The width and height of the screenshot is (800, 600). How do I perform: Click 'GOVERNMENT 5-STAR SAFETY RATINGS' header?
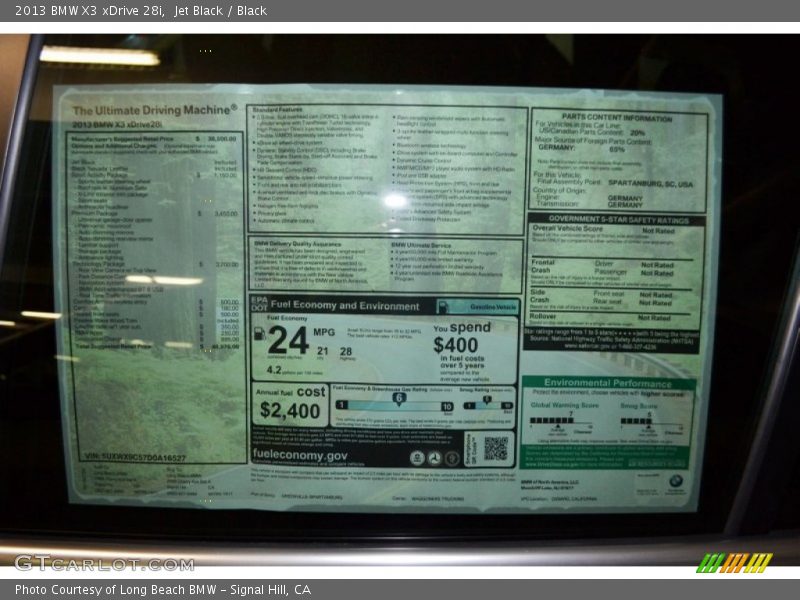(x=618, y=220)
